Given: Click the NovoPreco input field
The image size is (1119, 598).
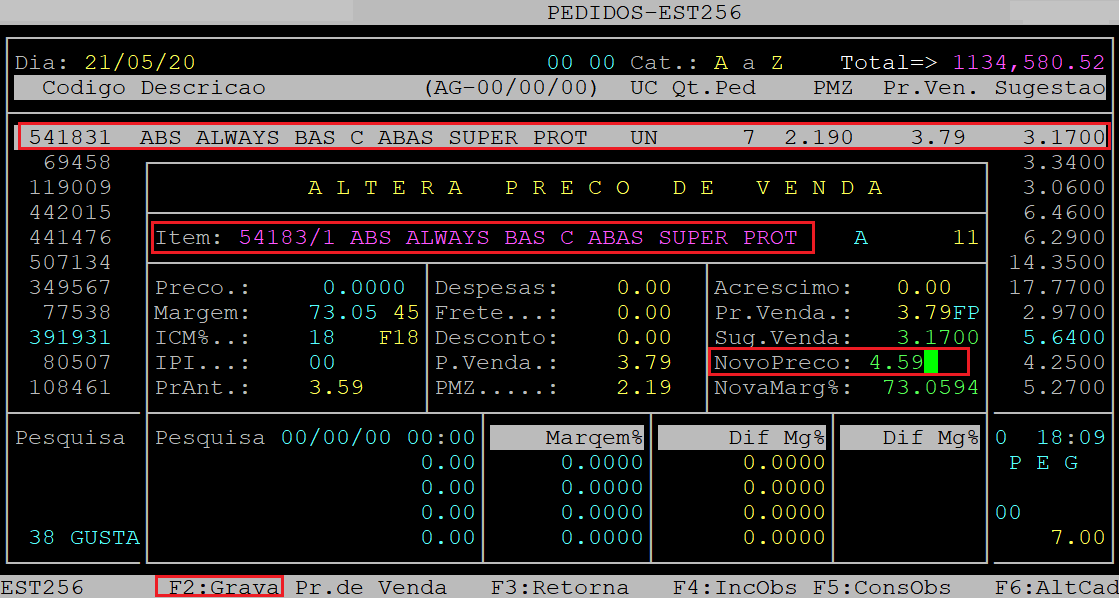Looking at the screenshot, I should coord(896,362).
